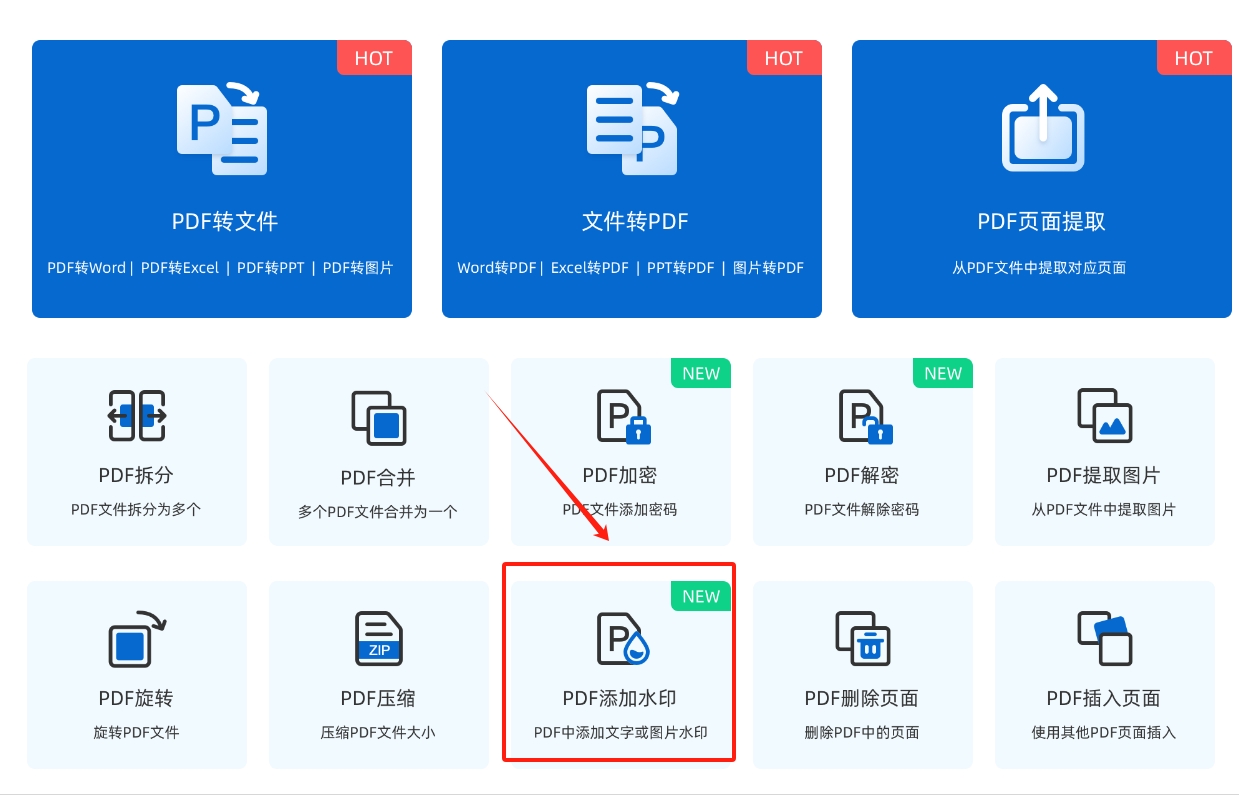Select the PDF页面提取 upload icon
This screenshot has height=800, width=1239.
coord(1041,129)
